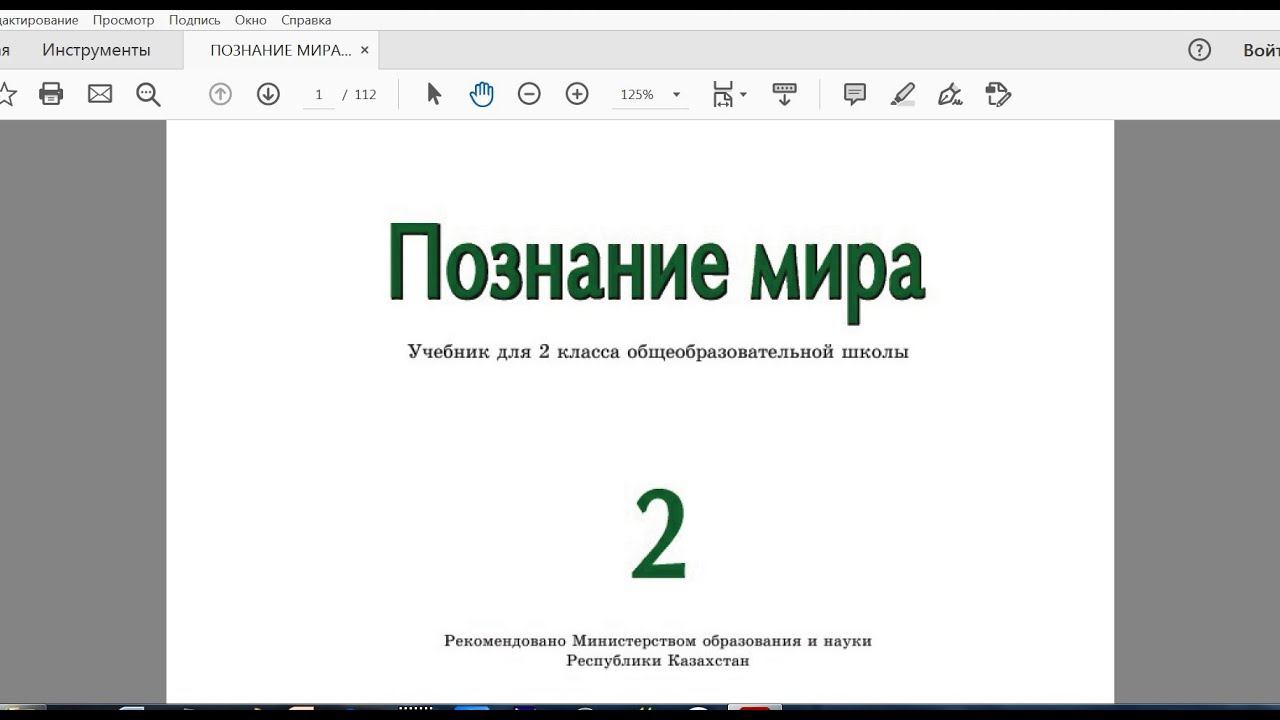Image resolution: width=1280 pixels, height=720 pixels.
Task: Close the ПОЗНАНИЕ МИРА document tab
Action: (x=365, y=50)
